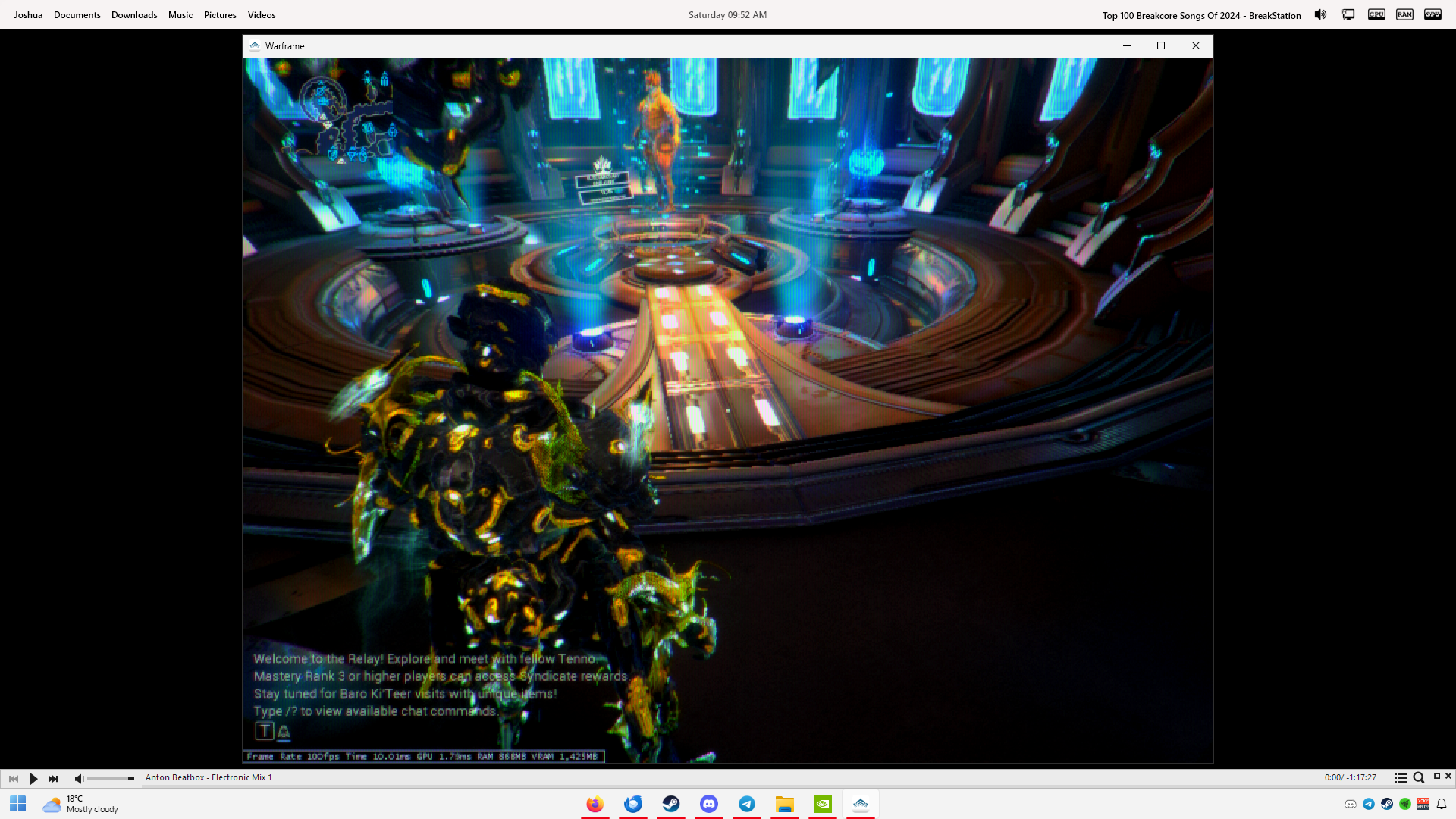The image size is (1456, 819).
Task: Click the RAM monitor icon in top bar
Action: [x=1404, y=14]
